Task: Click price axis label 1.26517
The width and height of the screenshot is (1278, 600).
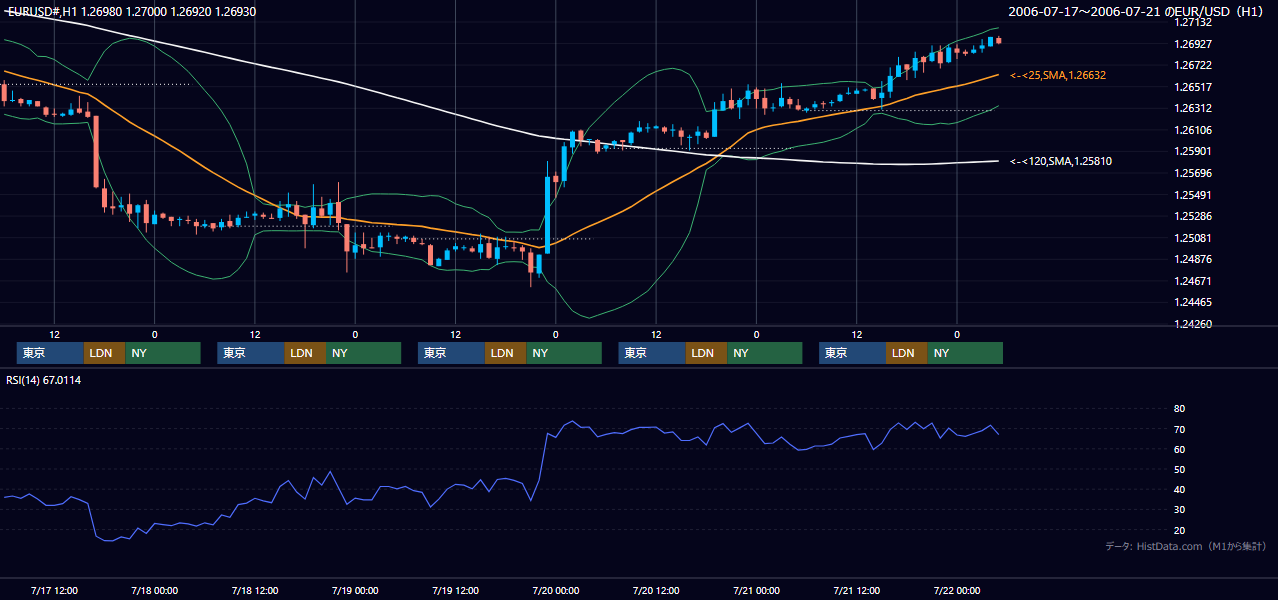Action: [1194, 87]
